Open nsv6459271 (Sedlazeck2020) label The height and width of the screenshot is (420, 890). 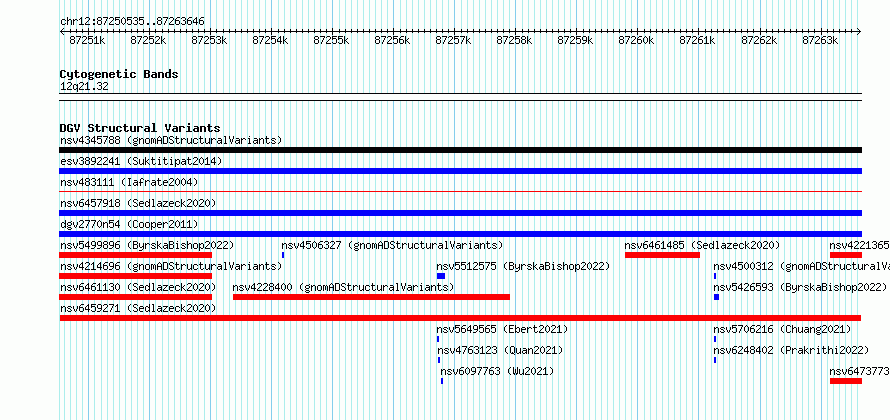click(x=138, y=308)
